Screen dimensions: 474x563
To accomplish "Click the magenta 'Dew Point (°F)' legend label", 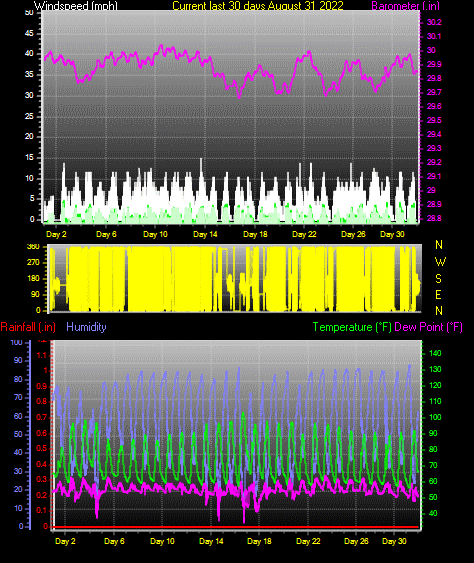I will (x=428, y=327).
